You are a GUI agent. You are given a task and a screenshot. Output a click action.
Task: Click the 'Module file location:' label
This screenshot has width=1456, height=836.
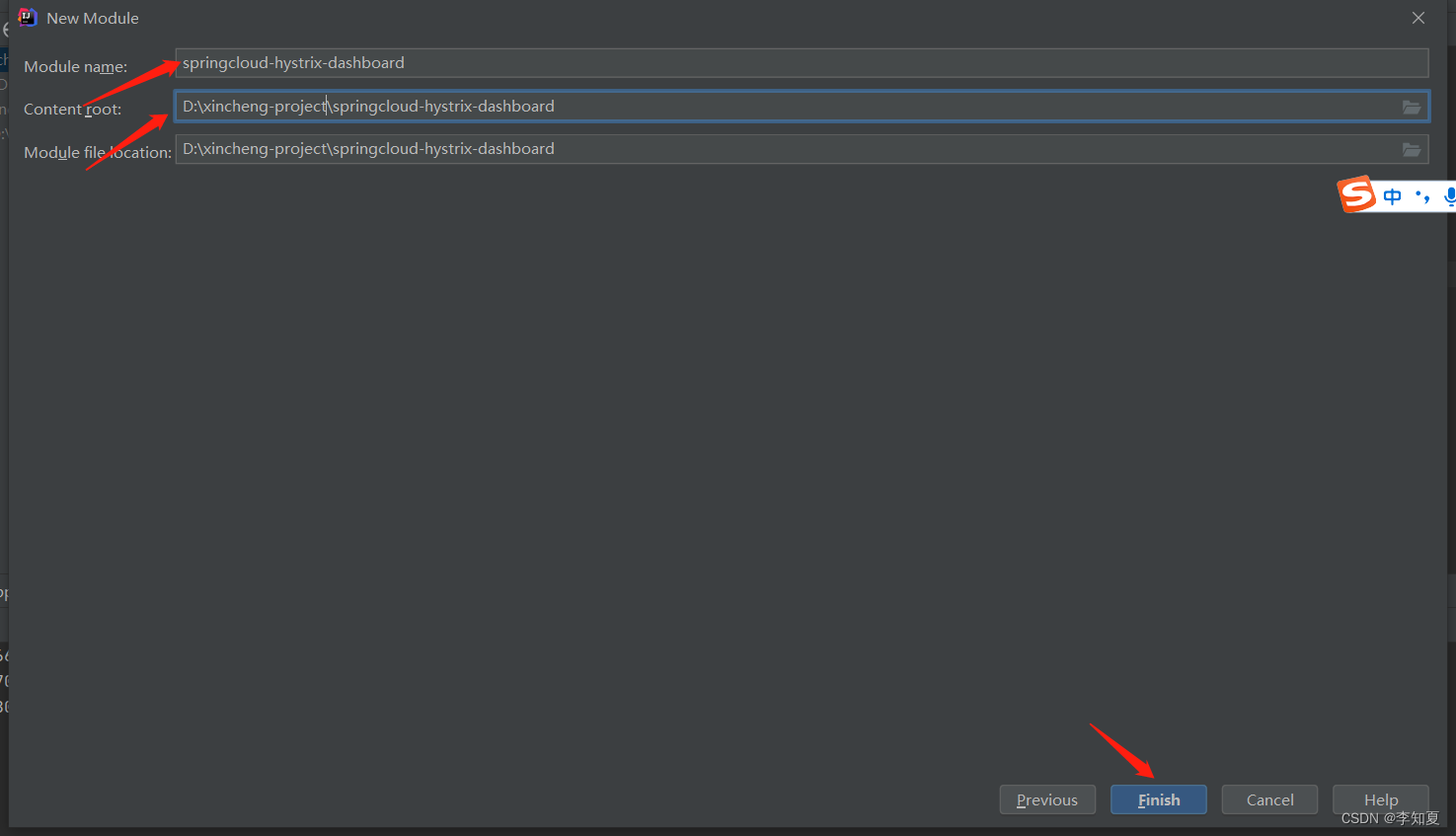coord(98,153)
